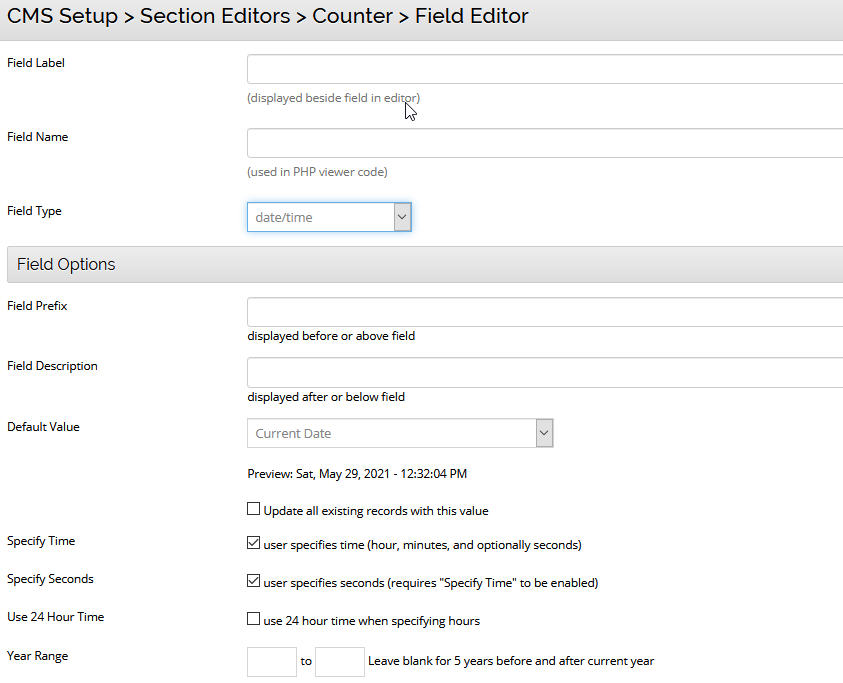Focus the Year Range start year box

[271, 661]
